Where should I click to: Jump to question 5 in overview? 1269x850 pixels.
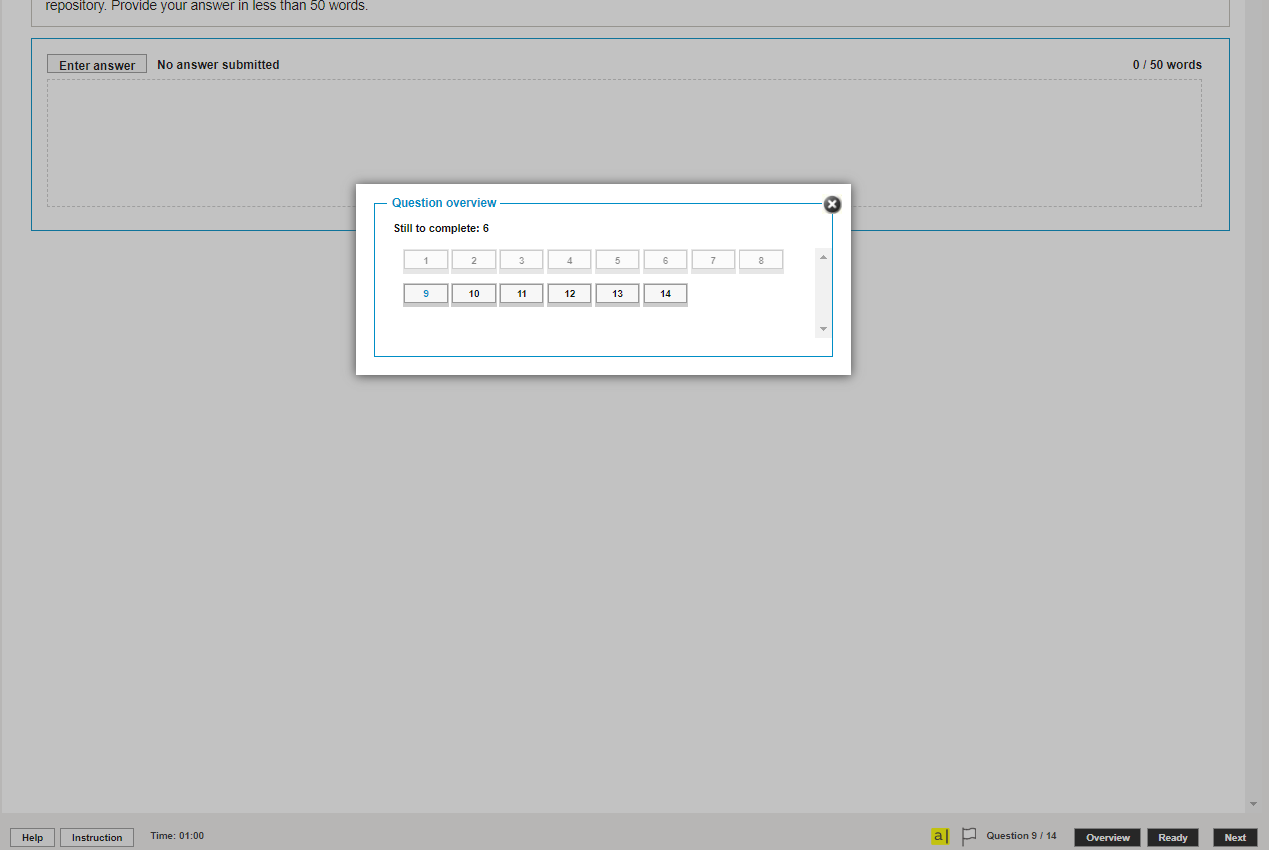[x=618, y=261]
